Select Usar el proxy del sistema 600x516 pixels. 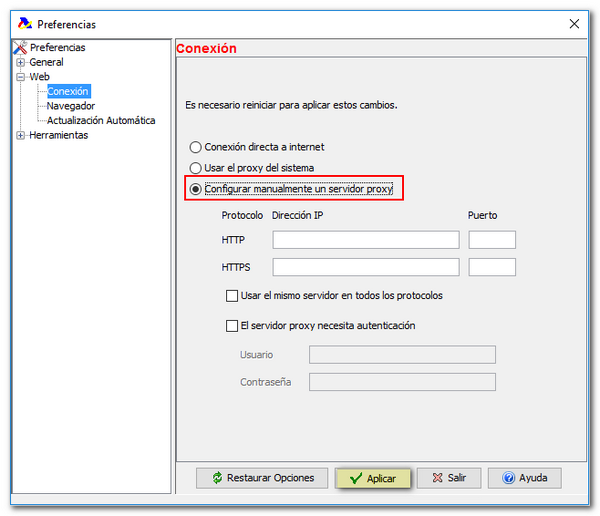click(x=196, y=168)
